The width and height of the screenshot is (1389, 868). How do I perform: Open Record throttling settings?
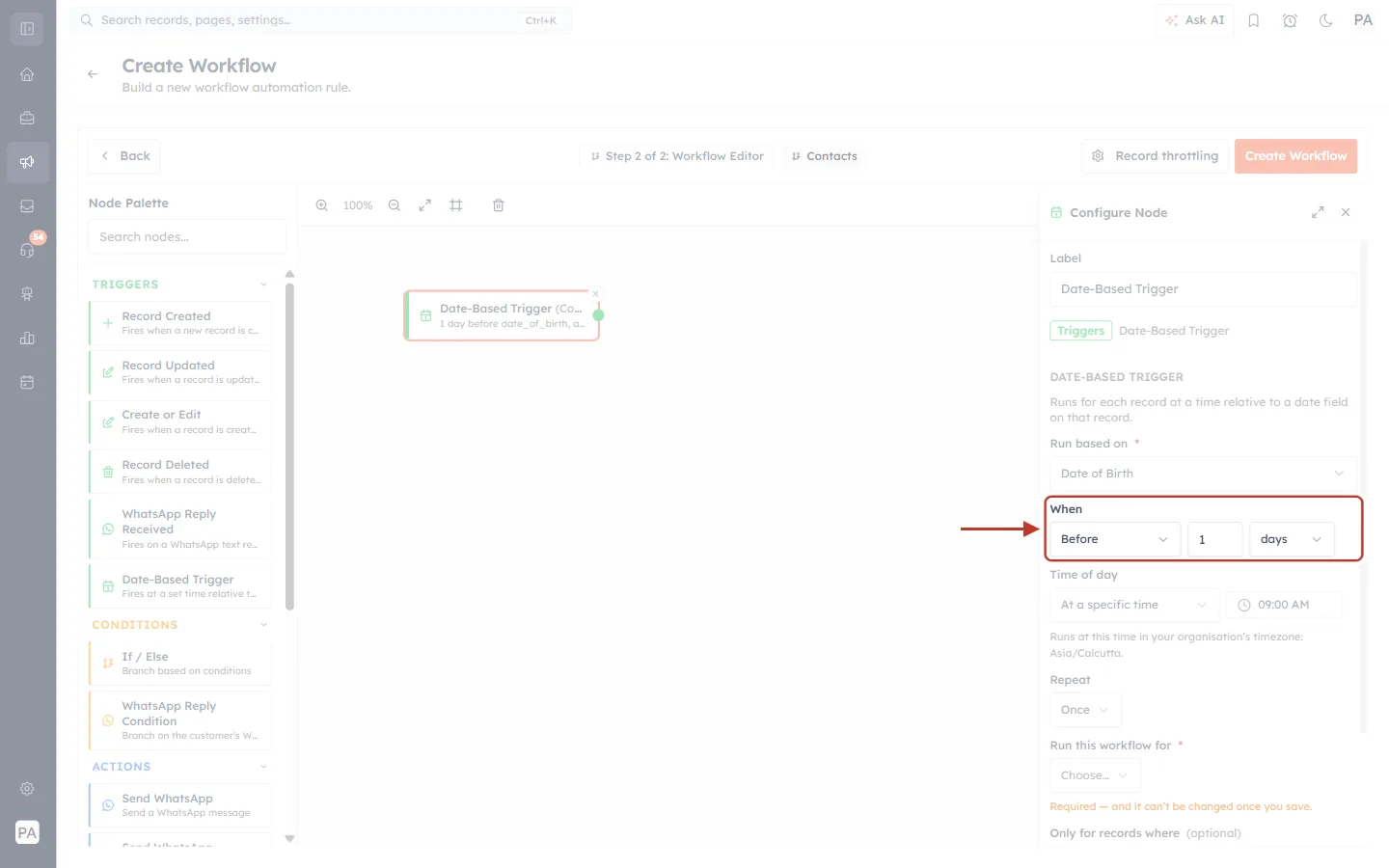coord(1156,156)
